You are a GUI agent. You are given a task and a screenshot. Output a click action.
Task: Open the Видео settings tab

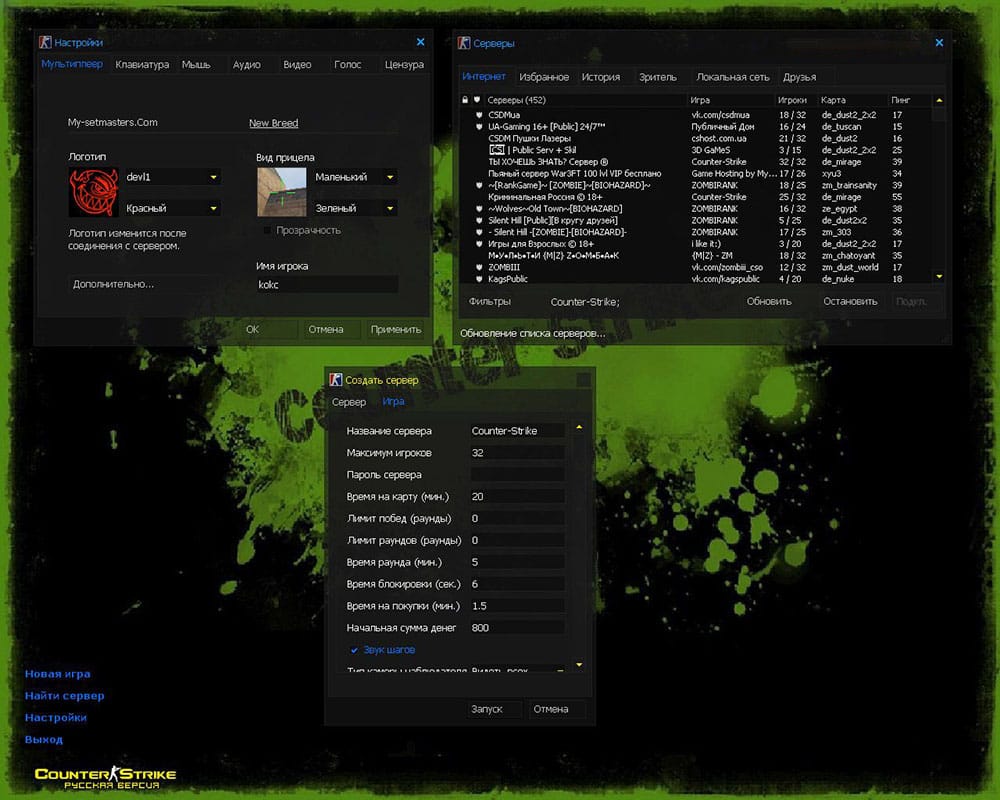[297, 64]
